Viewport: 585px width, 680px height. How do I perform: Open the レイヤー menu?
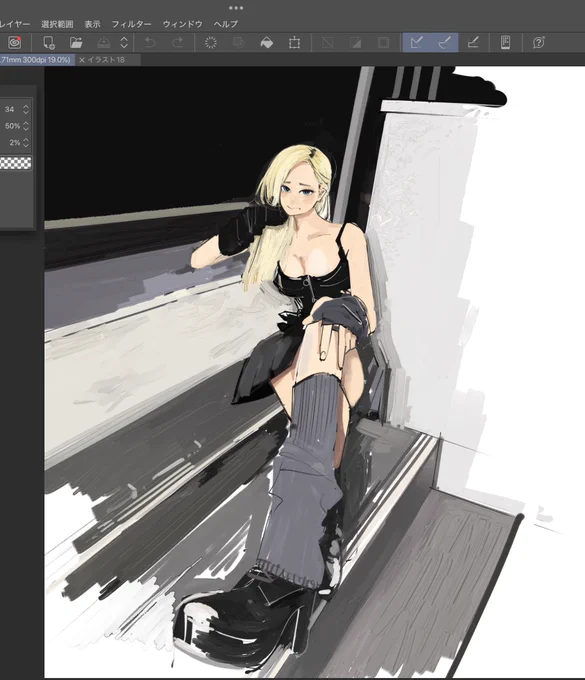pos(14,24)
